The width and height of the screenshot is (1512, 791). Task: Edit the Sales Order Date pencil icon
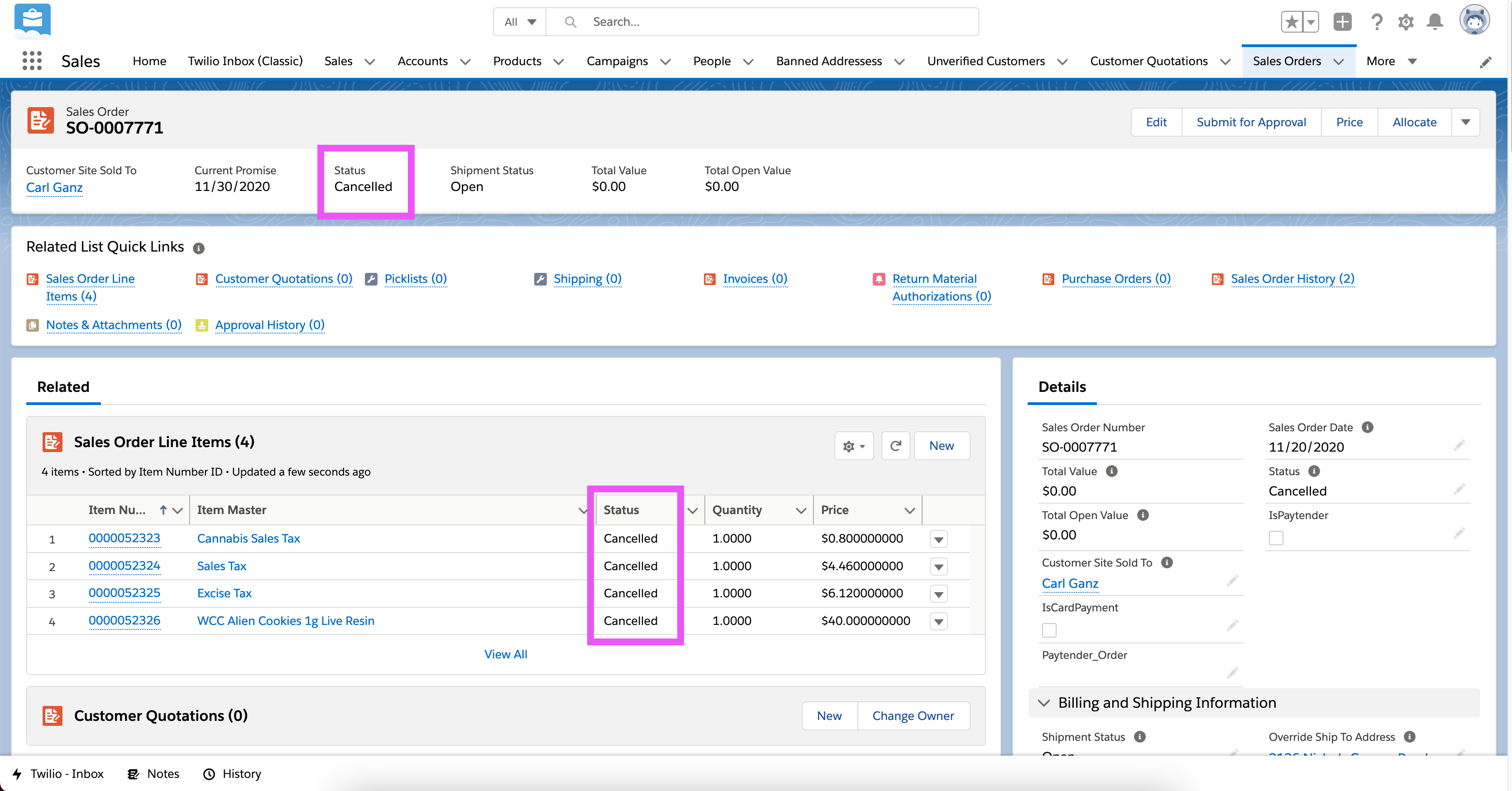point(1459,446)
